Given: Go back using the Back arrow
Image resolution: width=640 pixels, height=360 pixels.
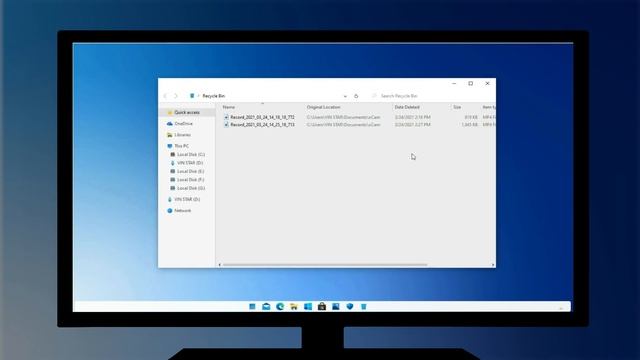Looking at the screenshot, I should (x=165, y=96).
